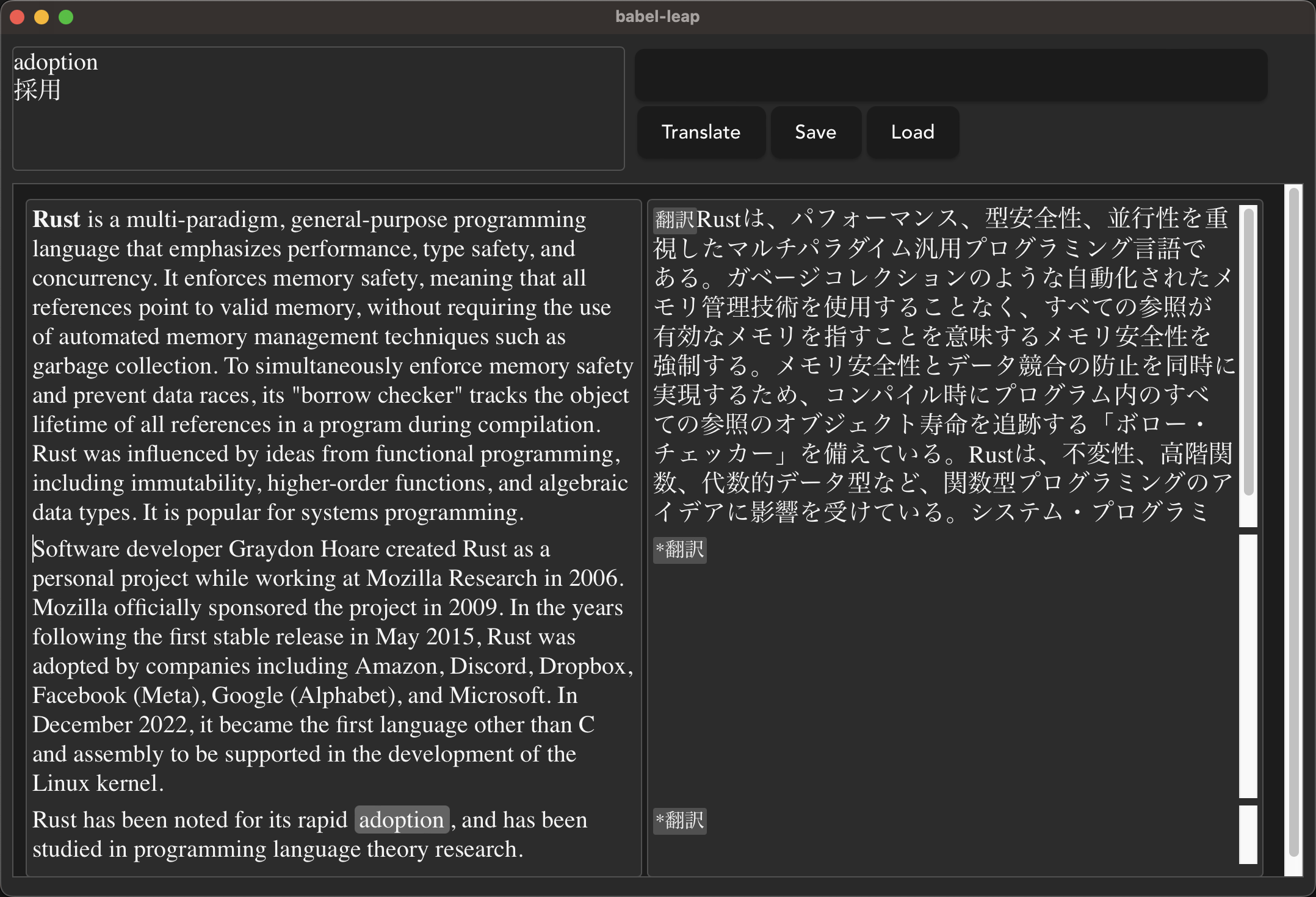Click the Japanese translated text of paragraph one

pyautogui.click(x=940, y=366)
